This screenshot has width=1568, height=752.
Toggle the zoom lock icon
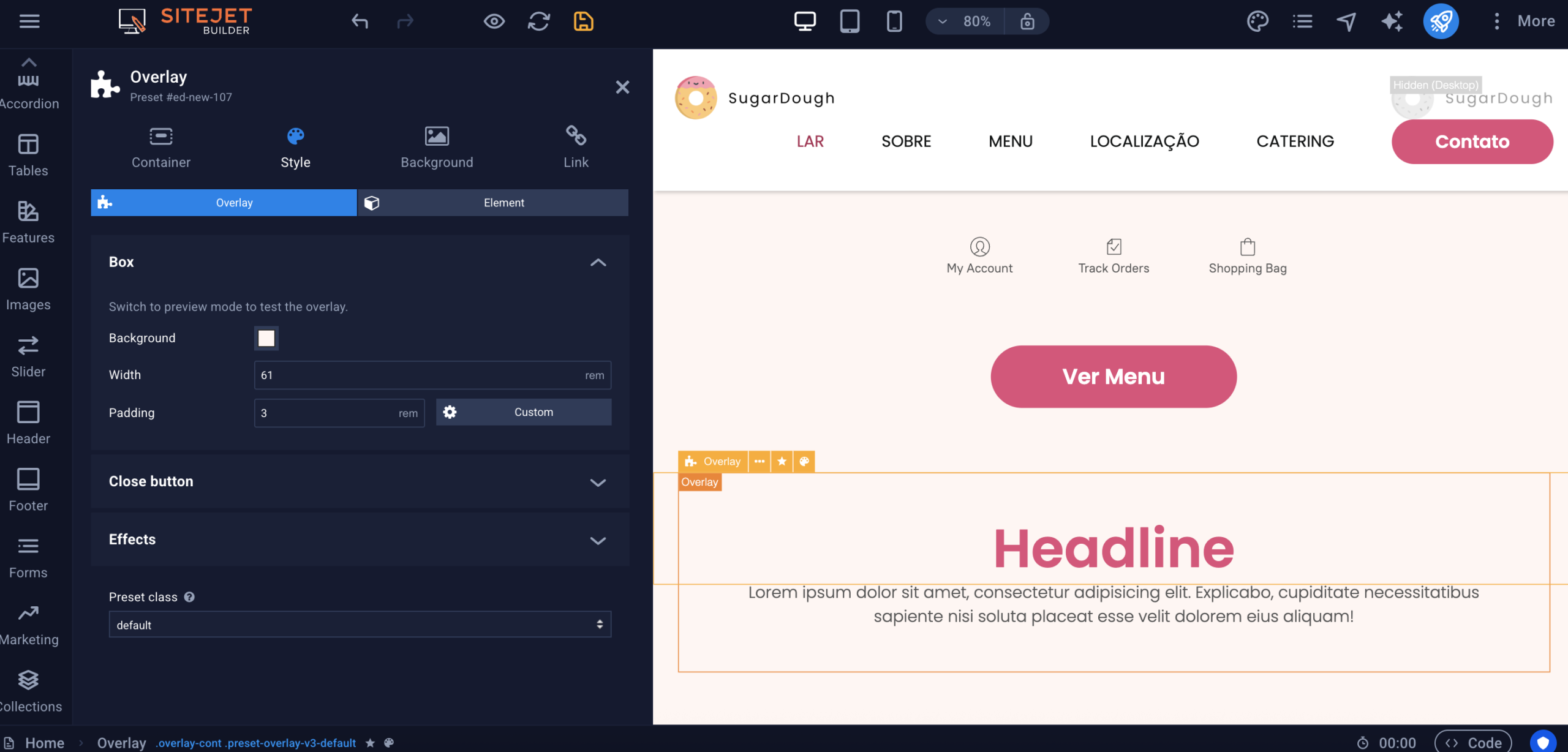(1027, 21)
